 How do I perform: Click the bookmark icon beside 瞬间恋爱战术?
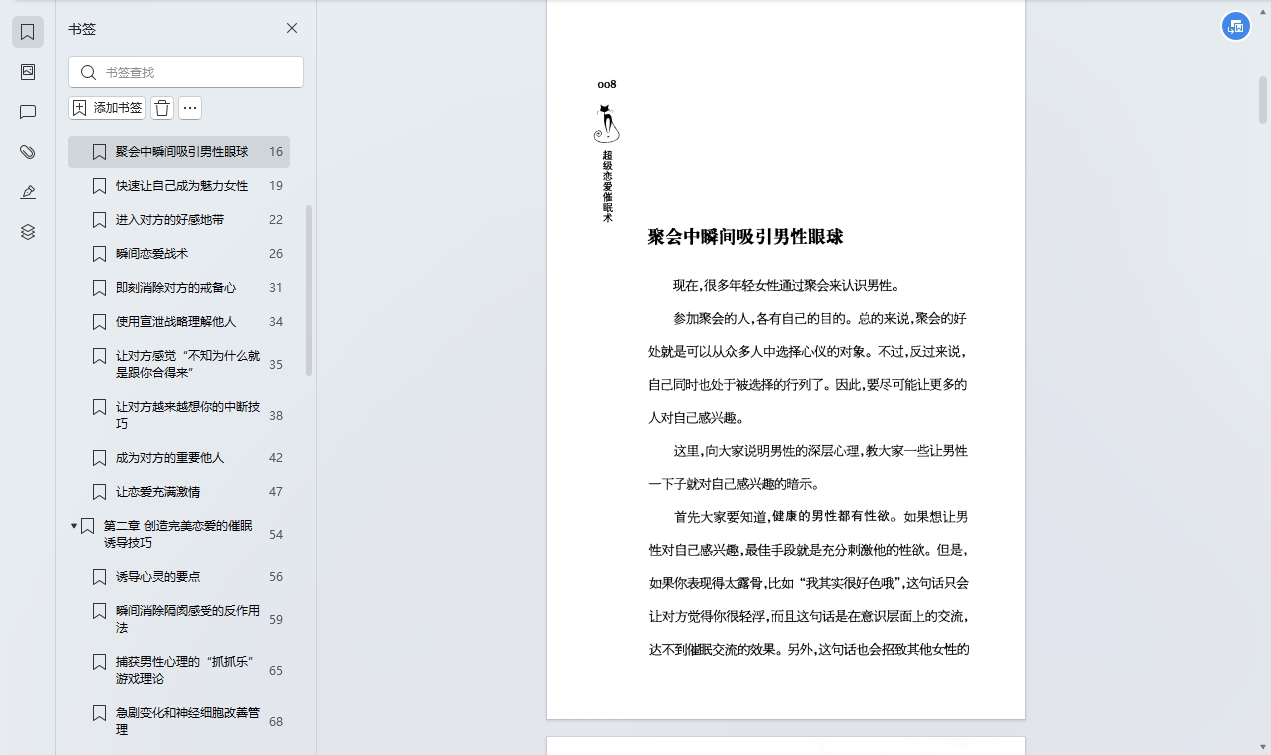(x=99, y=254)
